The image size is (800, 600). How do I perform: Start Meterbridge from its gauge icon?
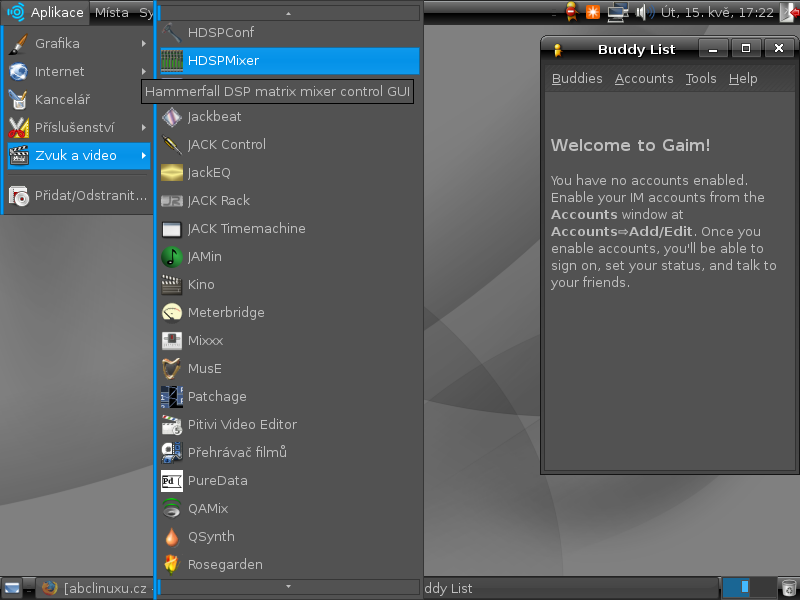[x=172, y=313]
